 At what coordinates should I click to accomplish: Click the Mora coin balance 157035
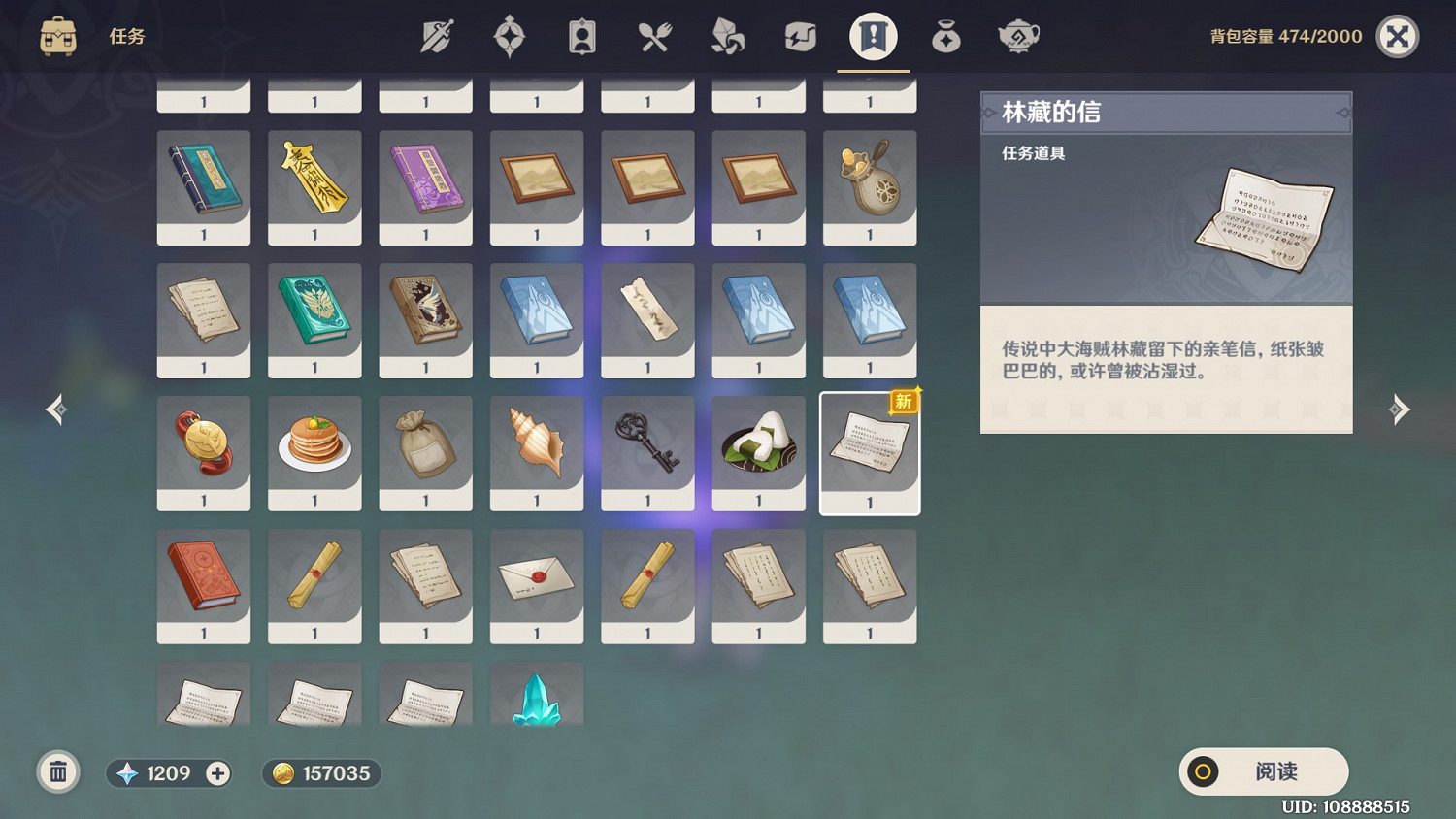click(321, 773)
